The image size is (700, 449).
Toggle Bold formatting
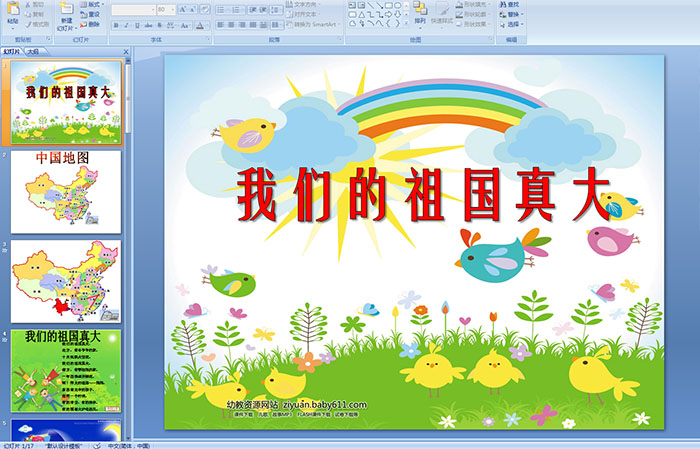(x=116, y=25)
